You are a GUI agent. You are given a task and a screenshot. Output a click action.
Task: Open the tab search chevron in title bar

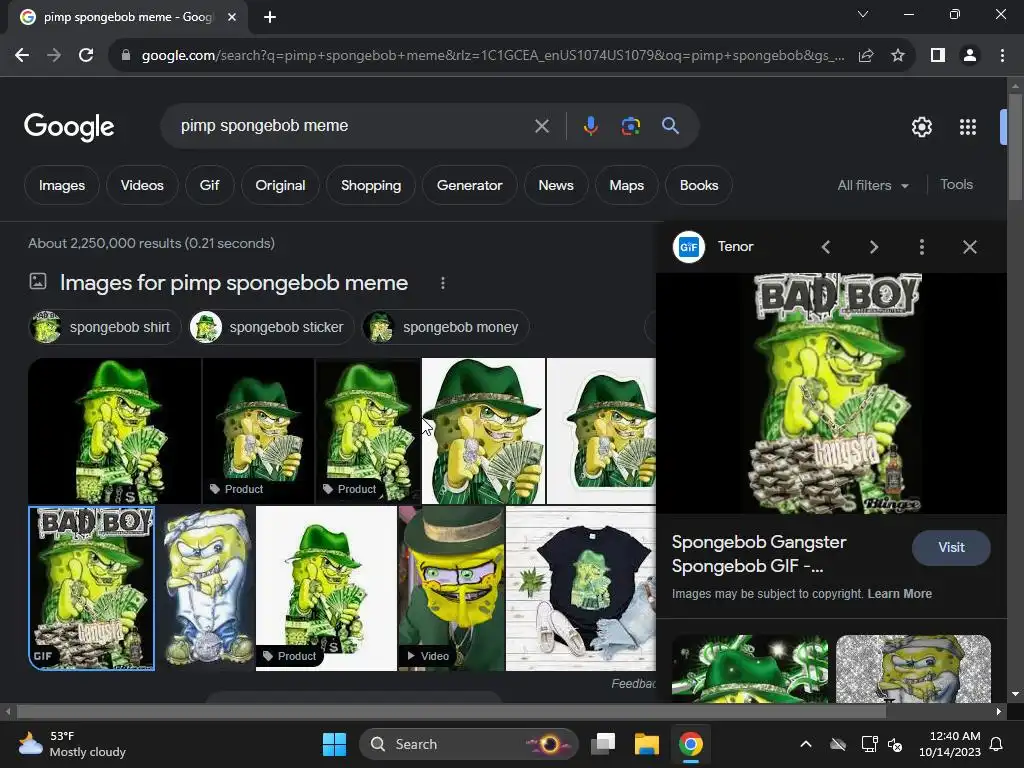pos(863,14)
